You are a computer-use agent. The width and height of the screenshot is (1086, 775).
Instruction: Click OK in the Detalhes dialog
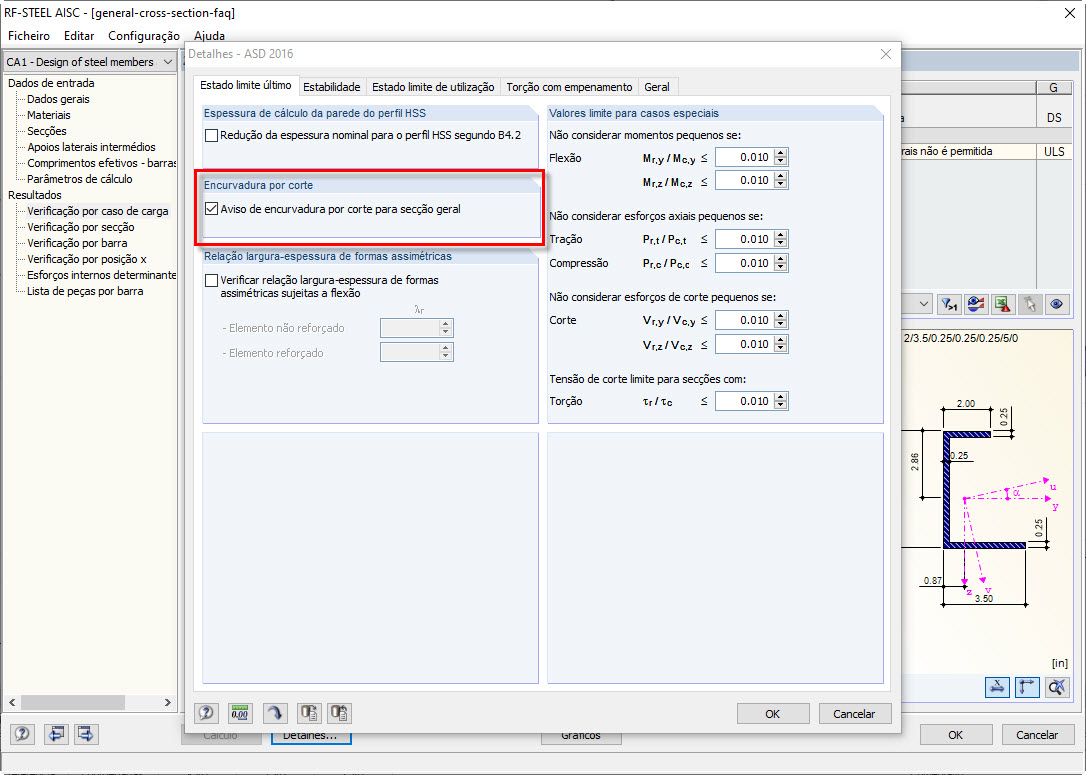pyautogui.click(x=773, y=713)
